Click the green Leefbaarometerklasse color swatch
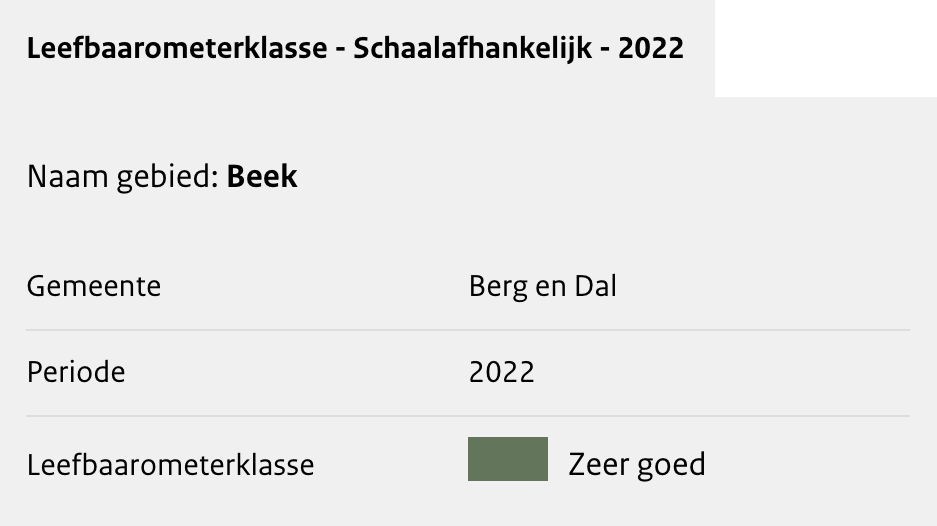This screenshot has height=526, width=937. tap(507, 459)
